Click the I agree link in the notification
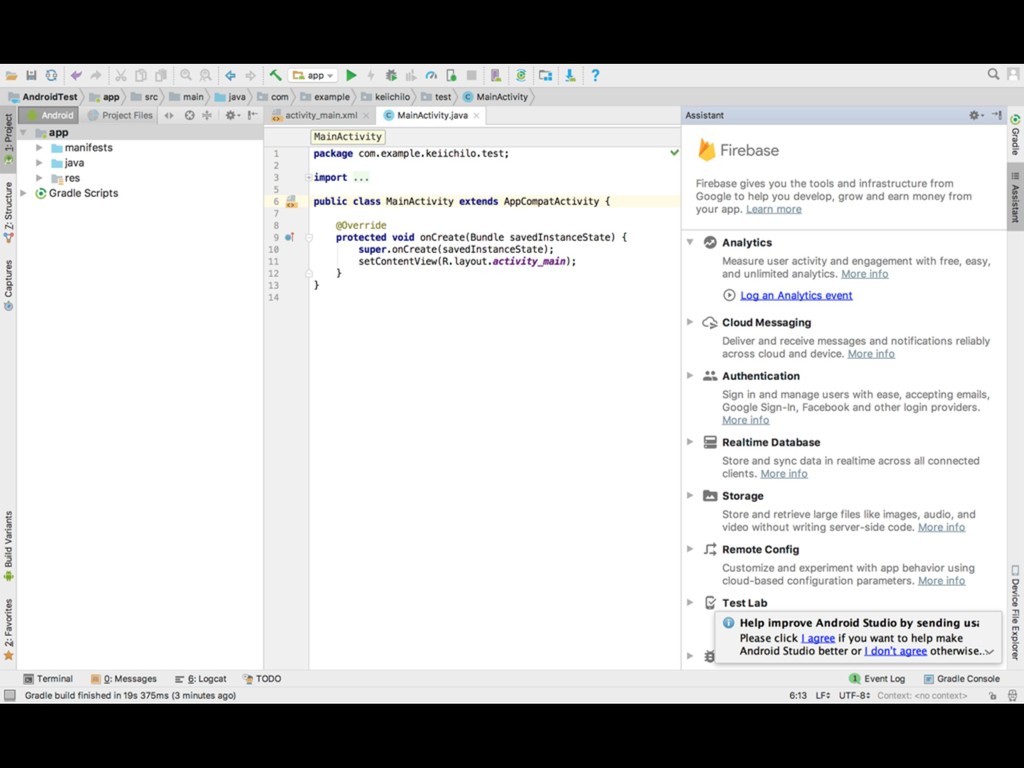Screen dimensions: 1024x768 click(x=818, y=638)
